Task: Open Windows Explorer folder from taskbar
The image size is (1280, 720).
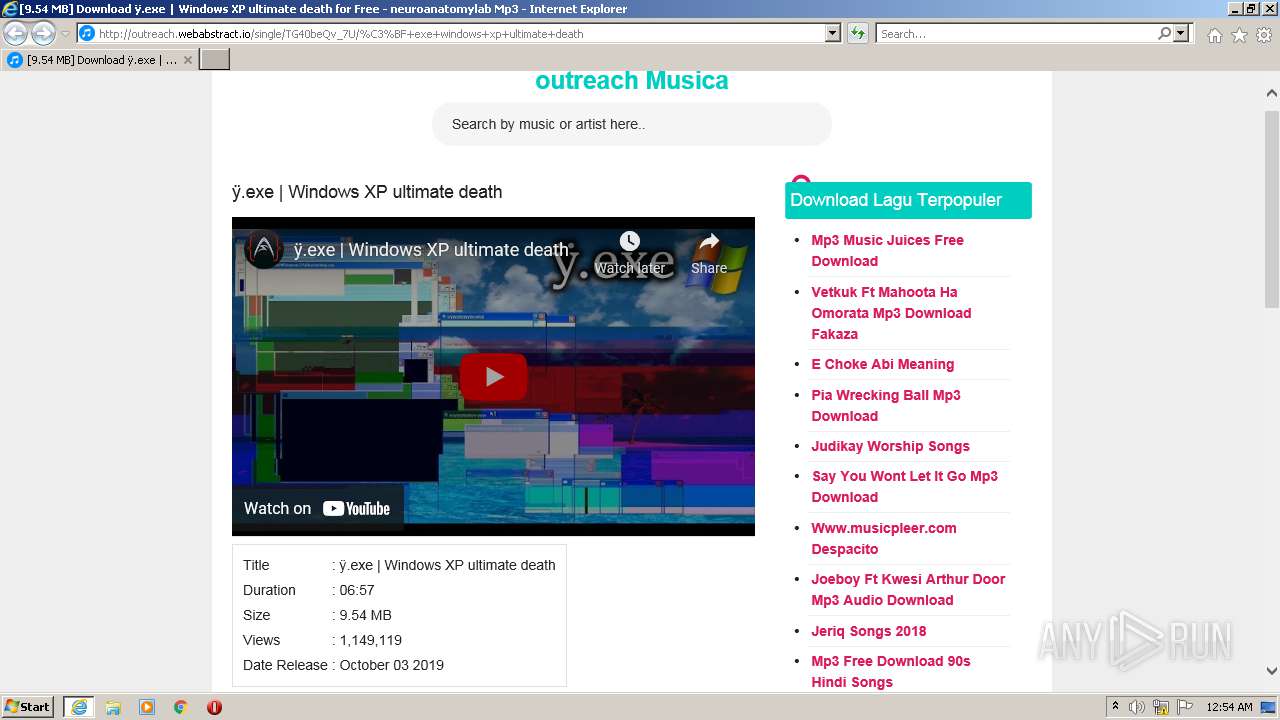Action: tap(113, 707)
